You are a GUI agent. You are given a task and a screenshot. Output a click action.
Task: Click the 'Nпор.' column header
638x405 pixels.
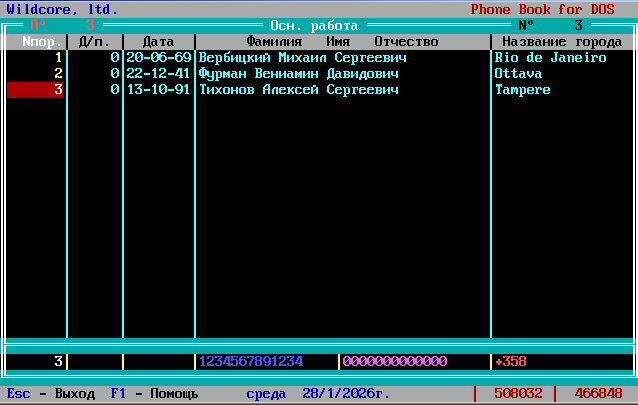pyautogui.click(x=38, y=42)
